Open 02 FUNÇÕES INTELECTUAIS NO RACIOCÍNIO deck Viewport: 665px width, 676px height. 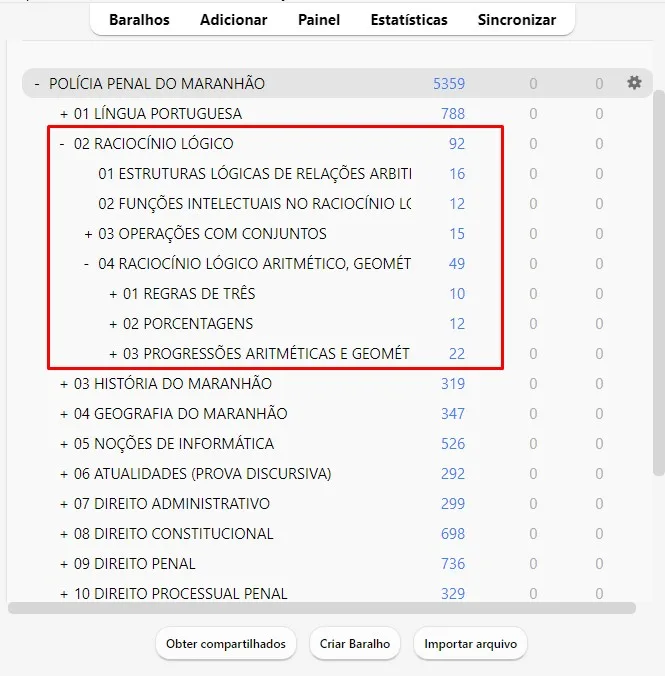coord(255,203)
